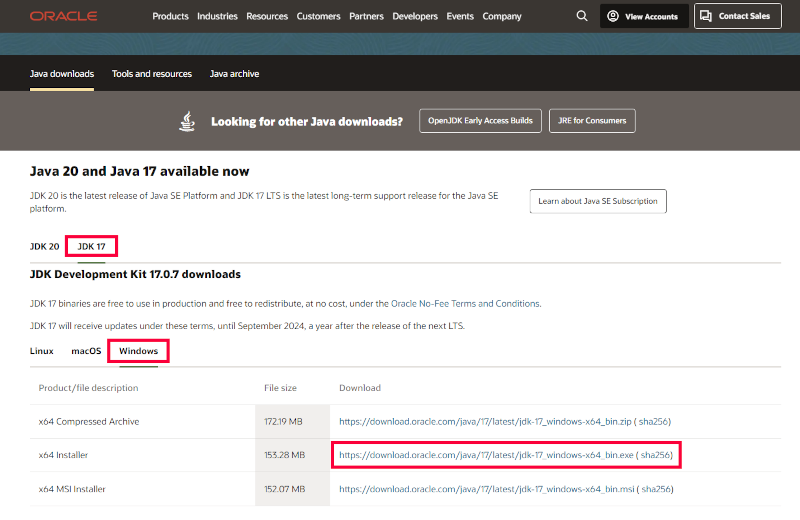Open the Resources menu
This screenshot has width=800, height=520.
click(x=267, y=16)
